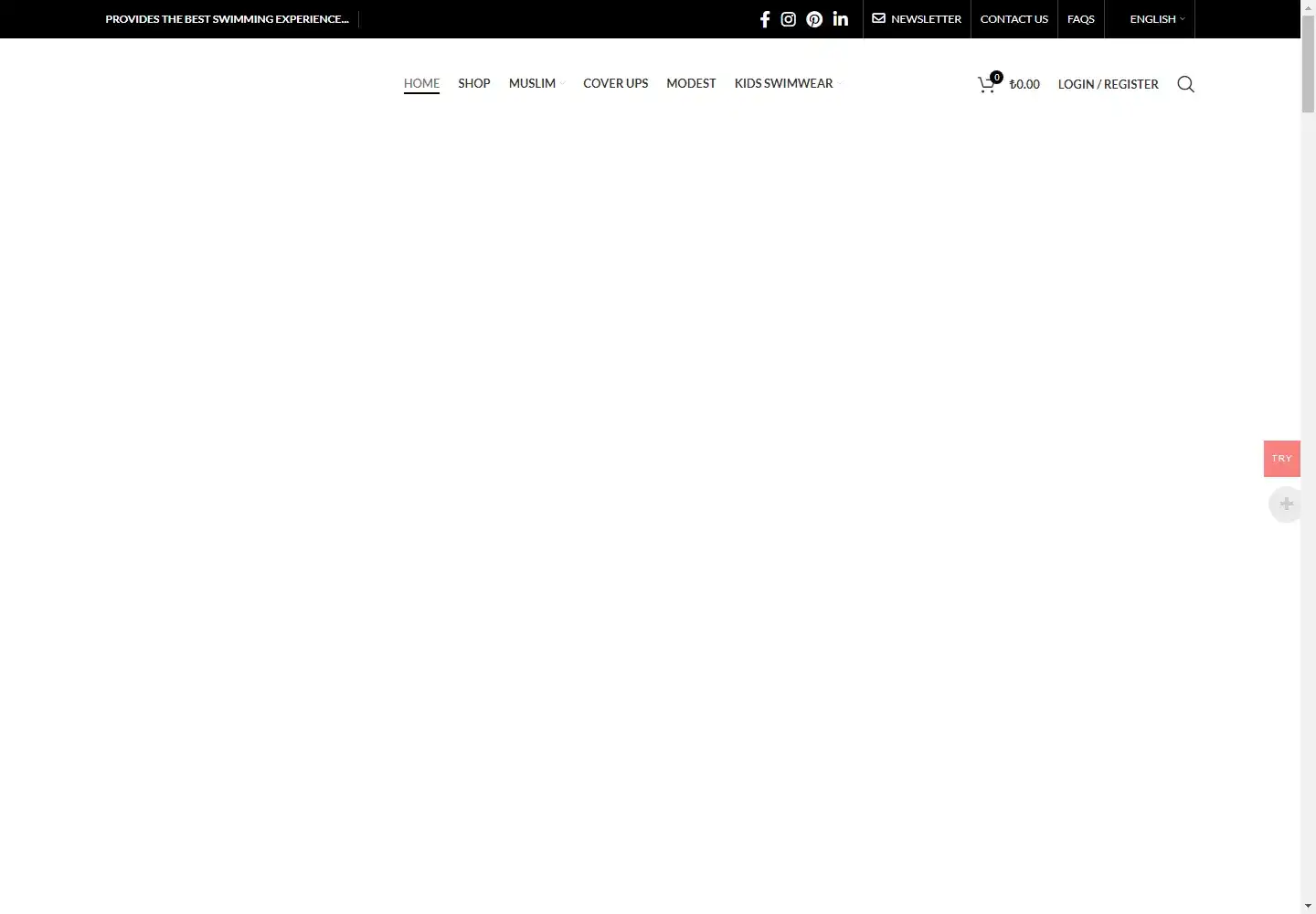1316x914 pixels.
Task: Open the FAQS link
Action: (1080, 19)
